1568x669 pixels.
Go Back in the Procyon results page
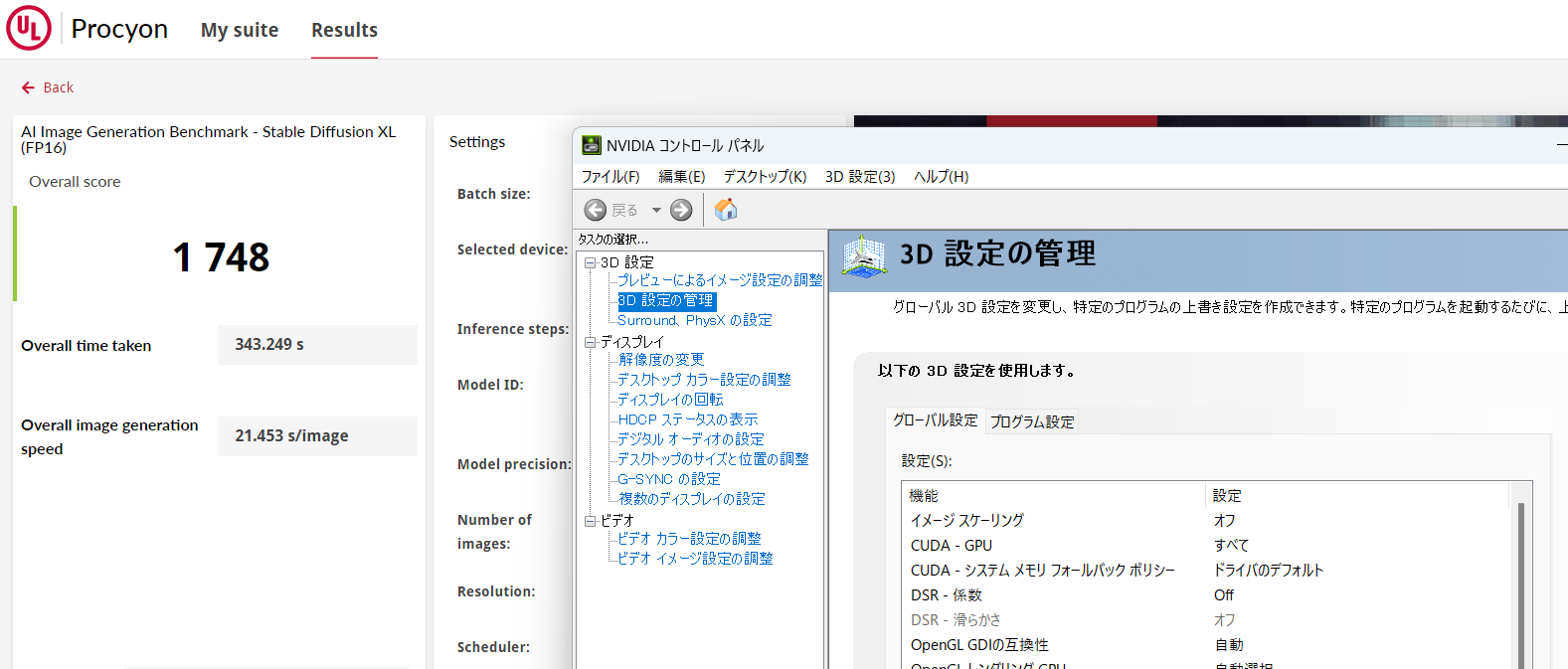tap(48, 87)
